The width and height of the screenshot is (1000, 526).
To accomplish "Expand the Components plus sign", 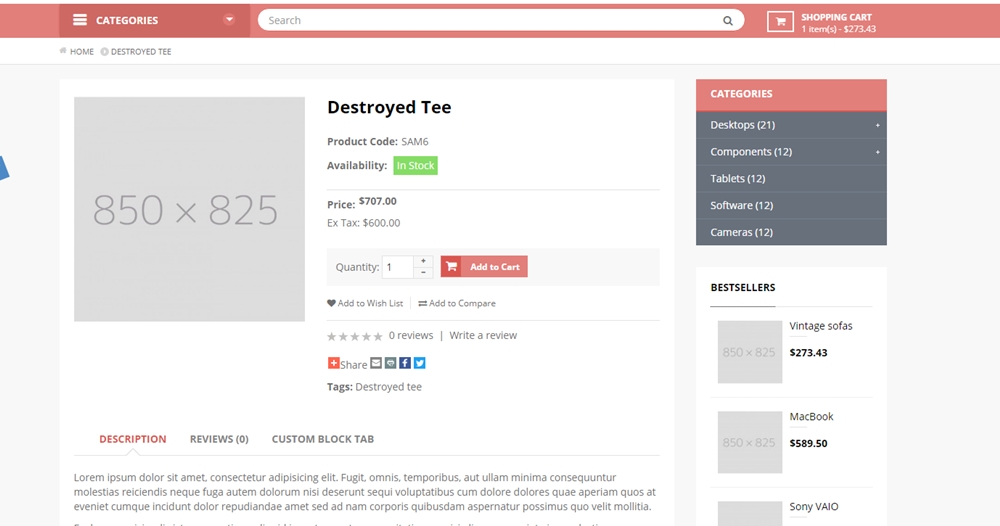I will pos(878,152).
